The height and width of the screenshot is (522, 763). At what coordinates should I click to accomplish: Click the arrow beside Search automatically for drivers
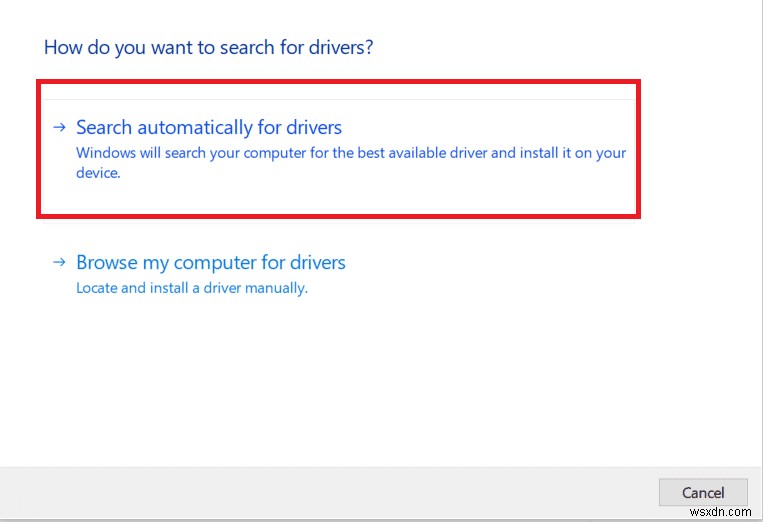pos(60,128)
